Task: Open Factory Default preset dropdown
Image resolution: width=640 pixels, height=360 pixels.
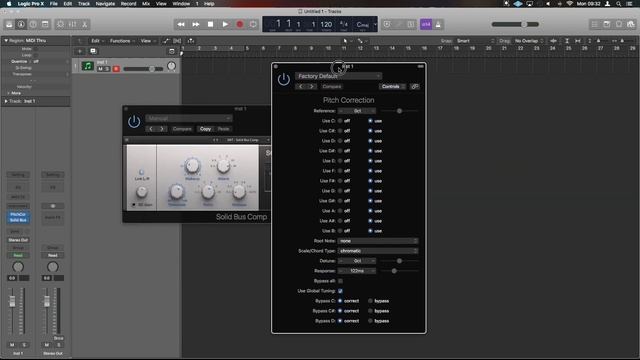Action: pyautogui.click(x=339, y=76)
